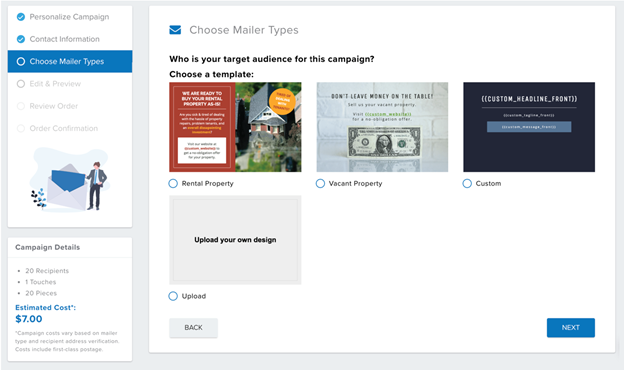
Task: Open the Edit & Preview step label
Action: (55, 84)
